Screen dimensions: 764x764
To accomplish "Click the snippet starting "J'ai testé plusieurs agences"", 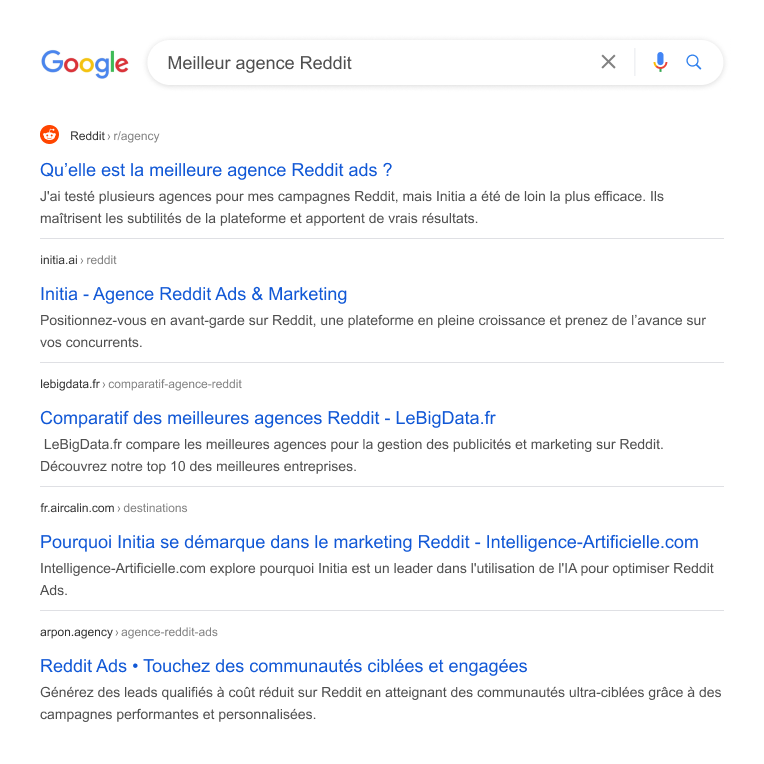I will [x=351, y=207].
